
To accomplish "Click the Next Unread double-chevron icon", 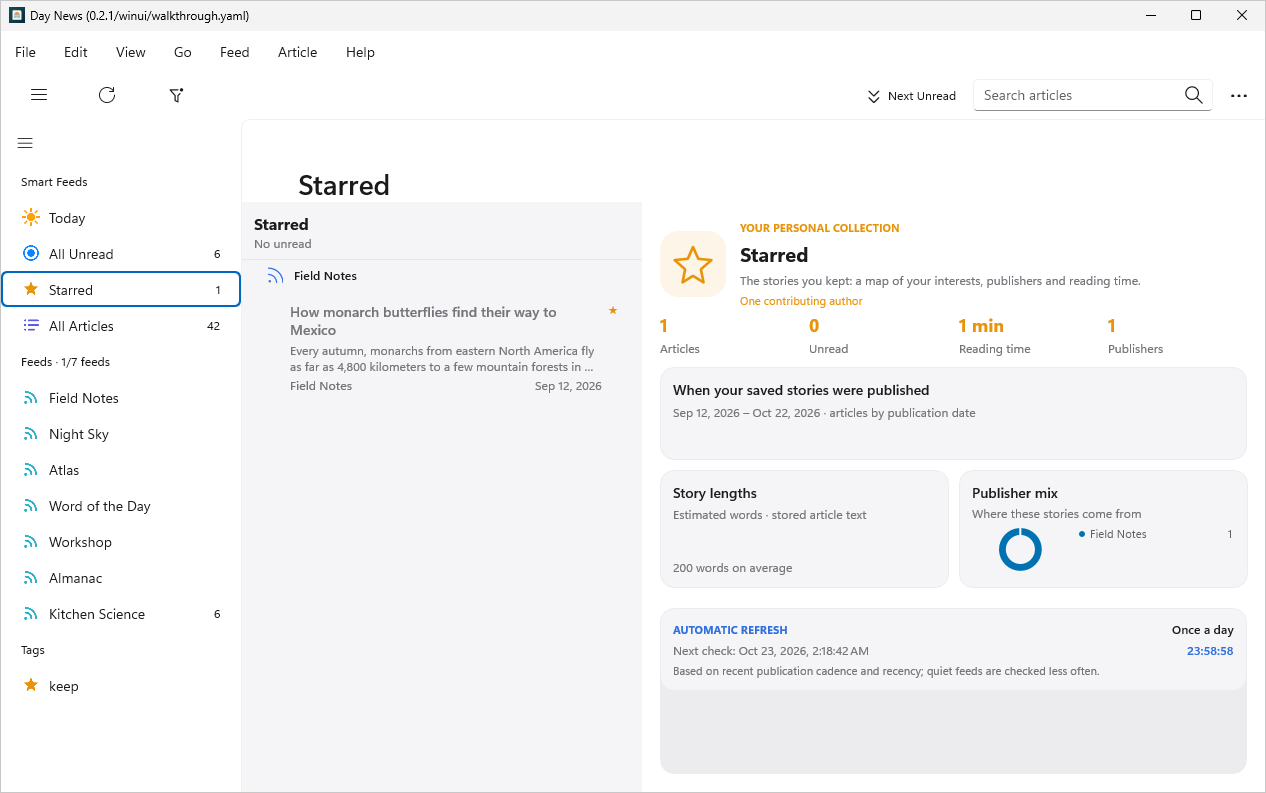I will [x=874, y=96].
